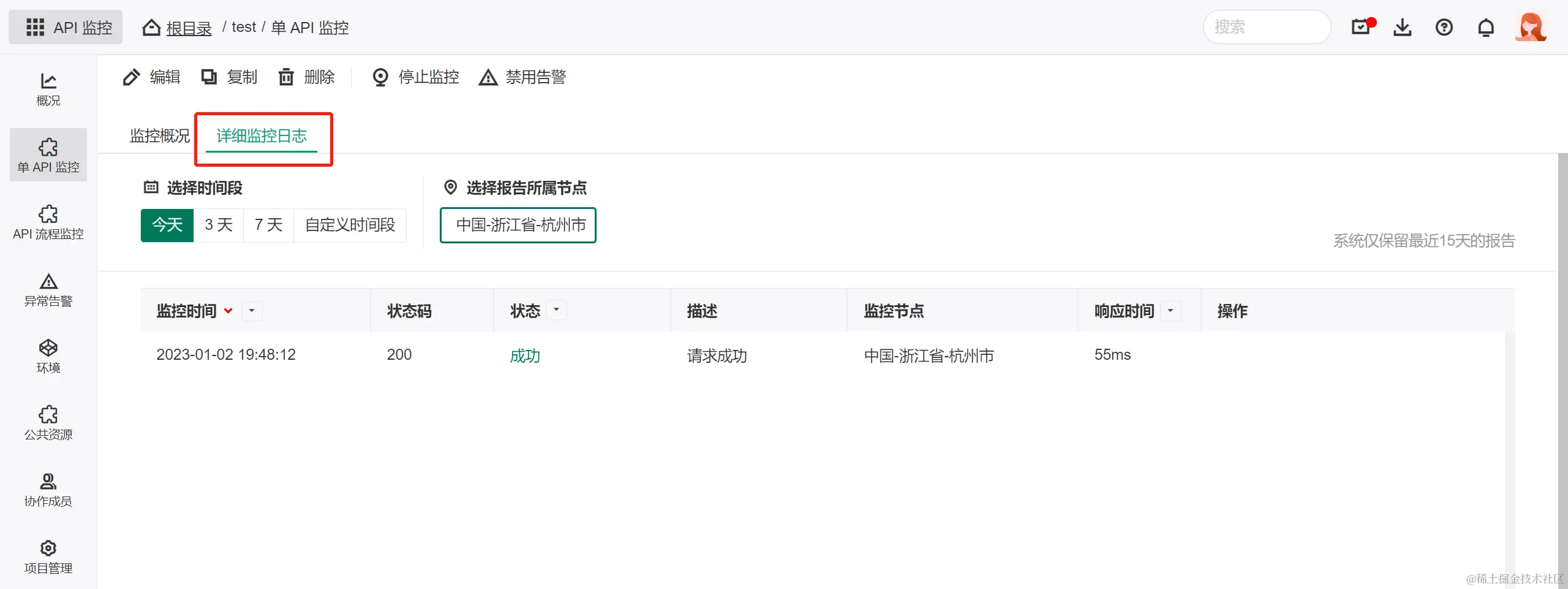The image size is (1568, 589).
Task: Click the 停止监控 button
Action: point(416,77)
